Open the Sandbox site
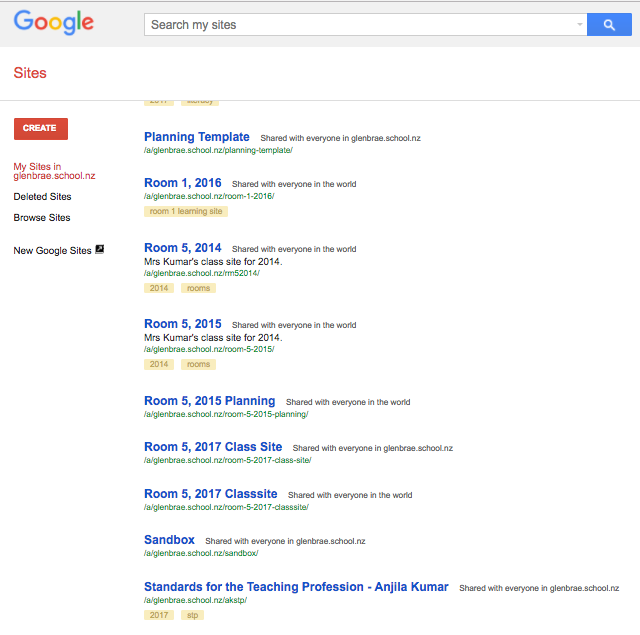 (x=169, y=540)
